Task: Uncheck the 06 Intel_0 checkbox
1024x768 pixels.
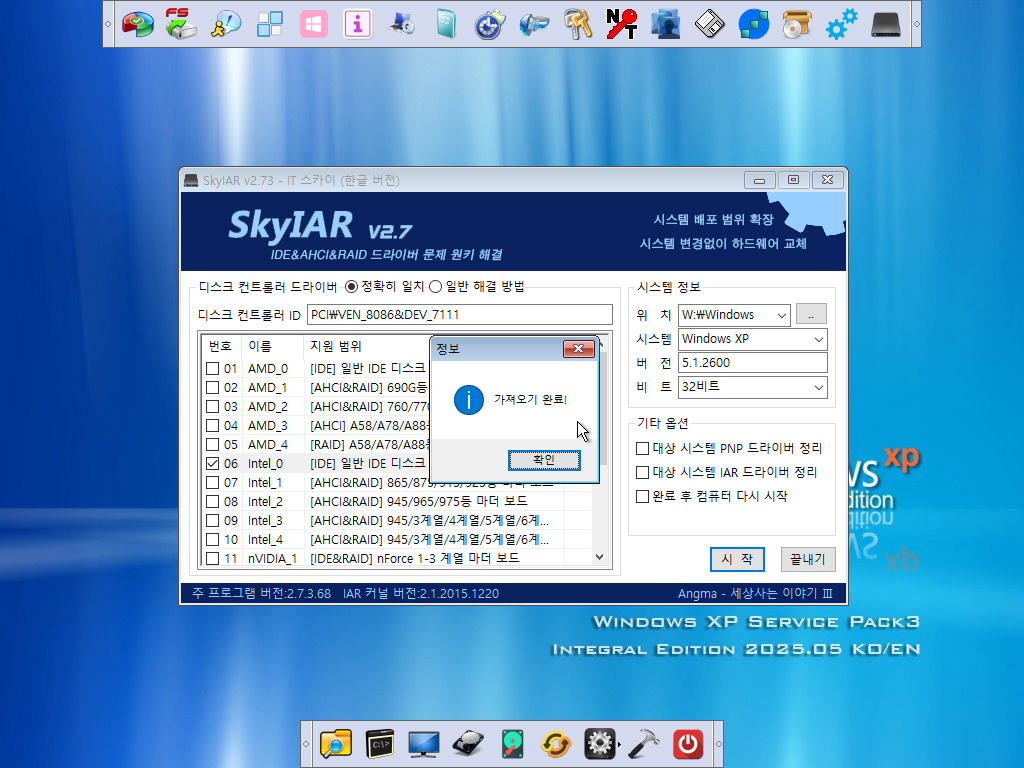Action: pos(212,463)
